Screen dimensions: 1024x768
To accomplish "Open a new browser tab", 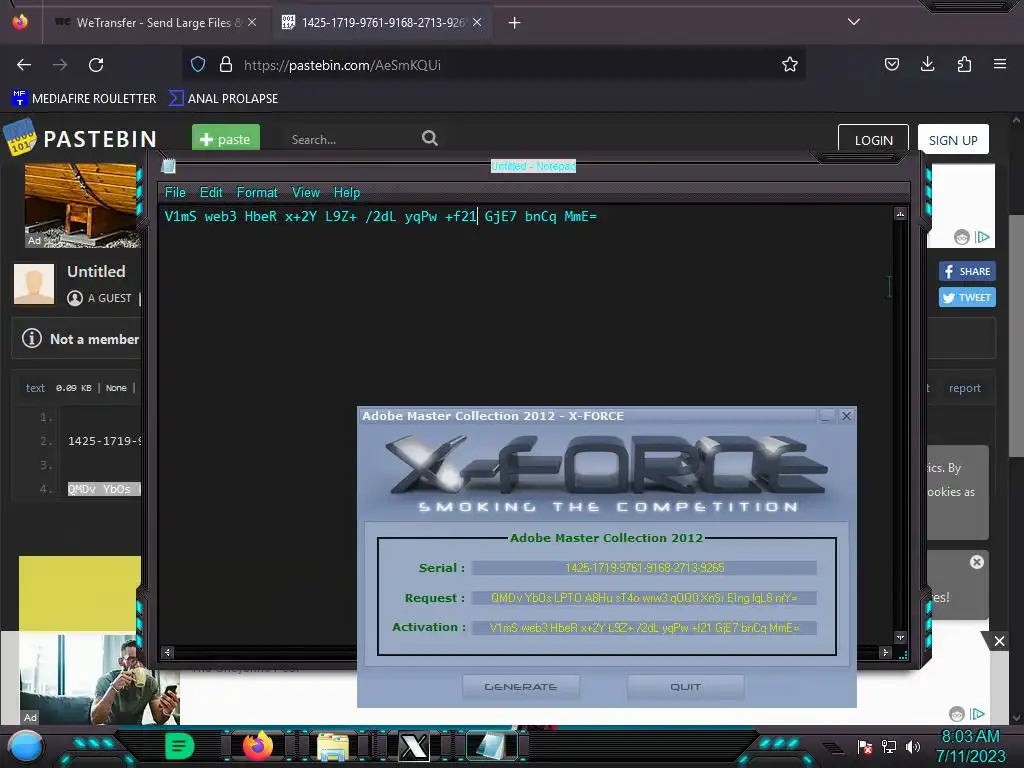I will point(515,23).
